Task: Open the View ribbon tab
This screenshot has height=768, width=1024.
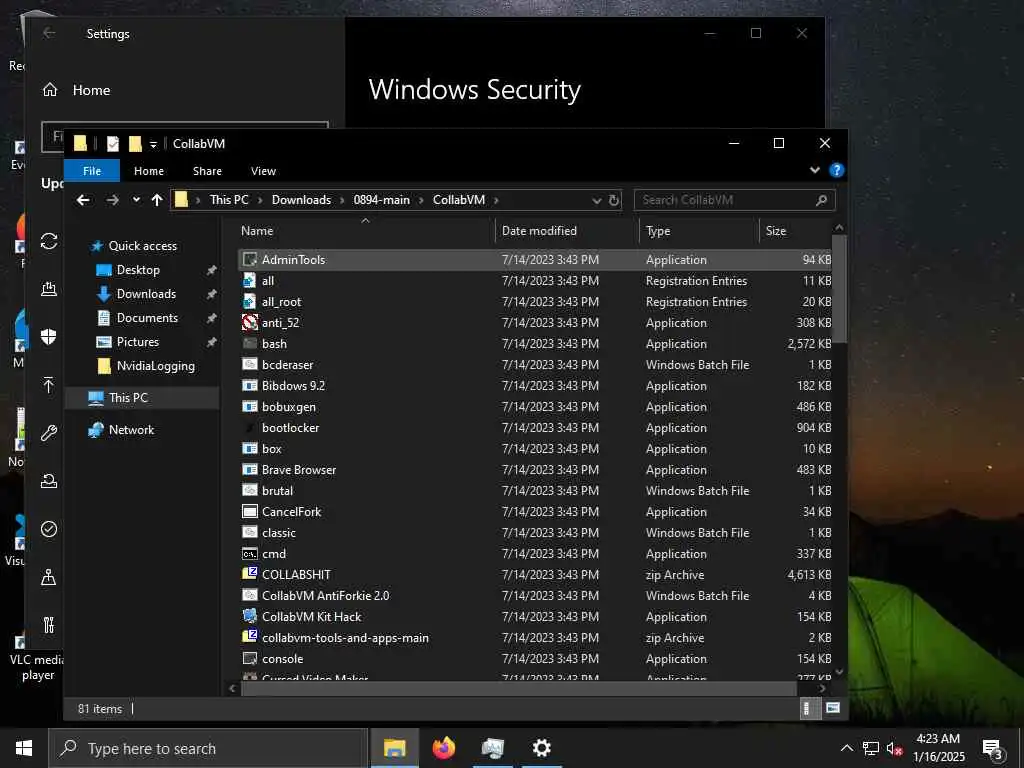Action: pyautogui.click(x=263, y=171)
